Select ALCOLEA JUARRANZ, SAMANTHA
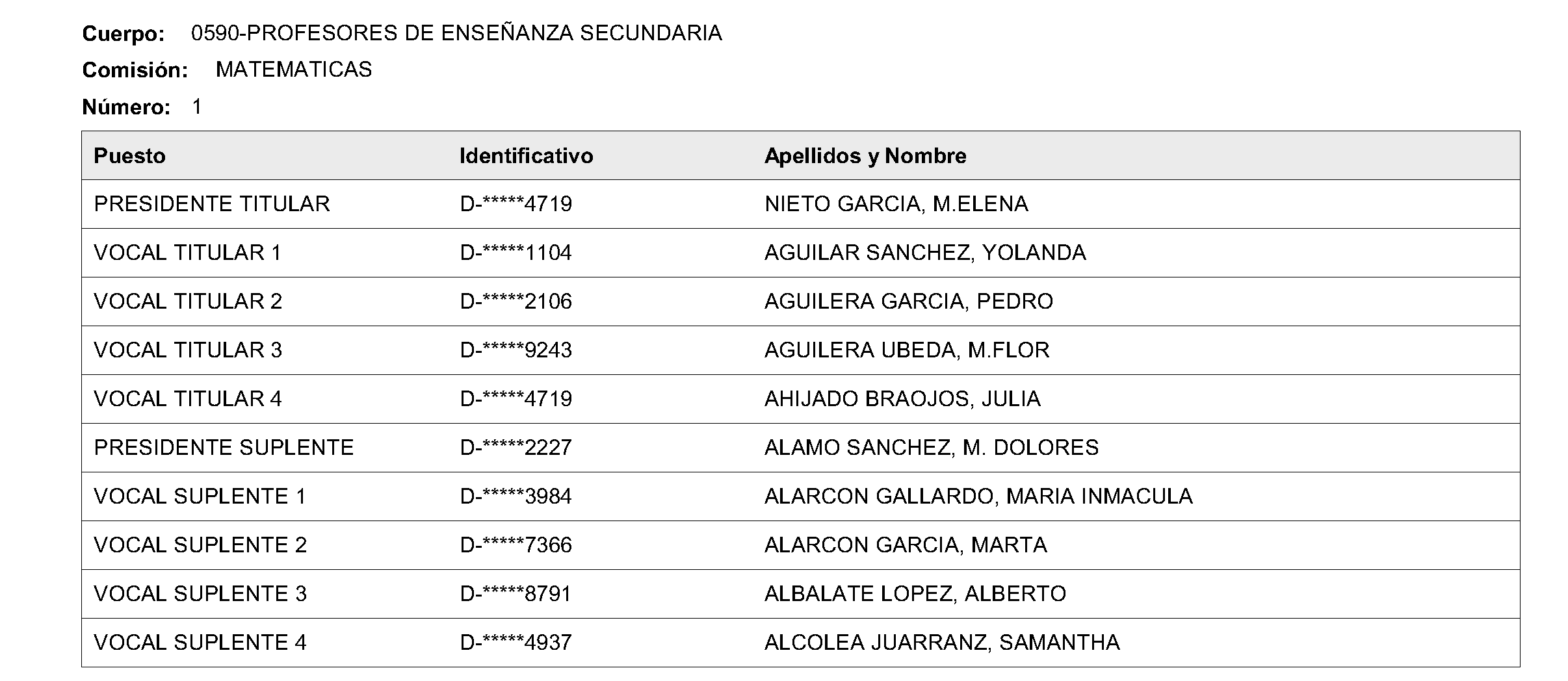1568x681 pixels. (x=941, y=643)
